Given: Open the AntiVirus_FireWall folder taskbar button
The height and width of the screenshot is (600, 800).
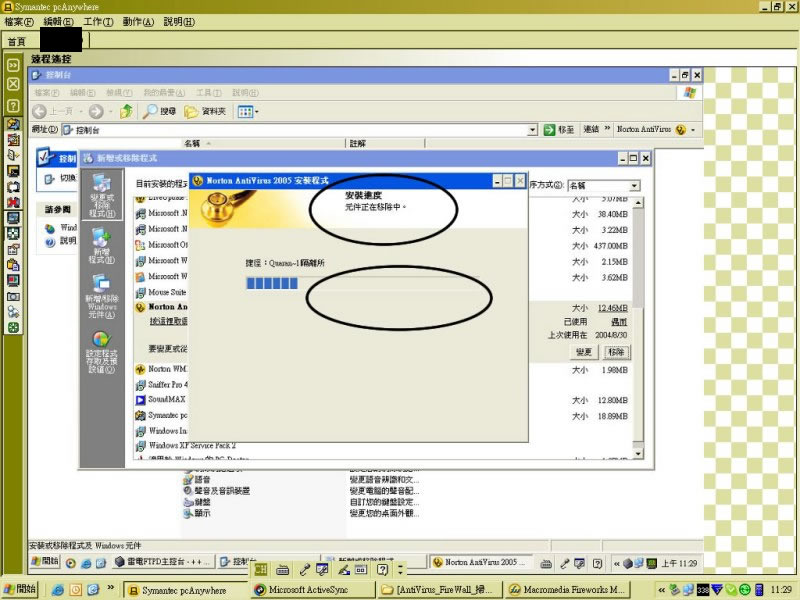Looking at the screenshot, I should (440, 590).
